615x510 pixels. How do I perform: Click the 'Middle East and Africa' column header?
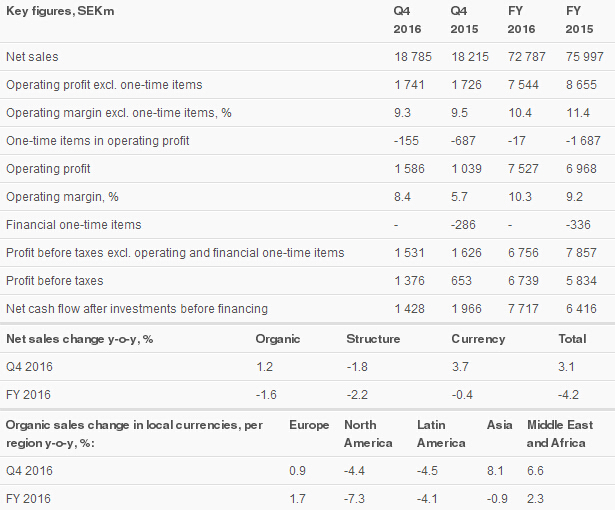(560, 433)
